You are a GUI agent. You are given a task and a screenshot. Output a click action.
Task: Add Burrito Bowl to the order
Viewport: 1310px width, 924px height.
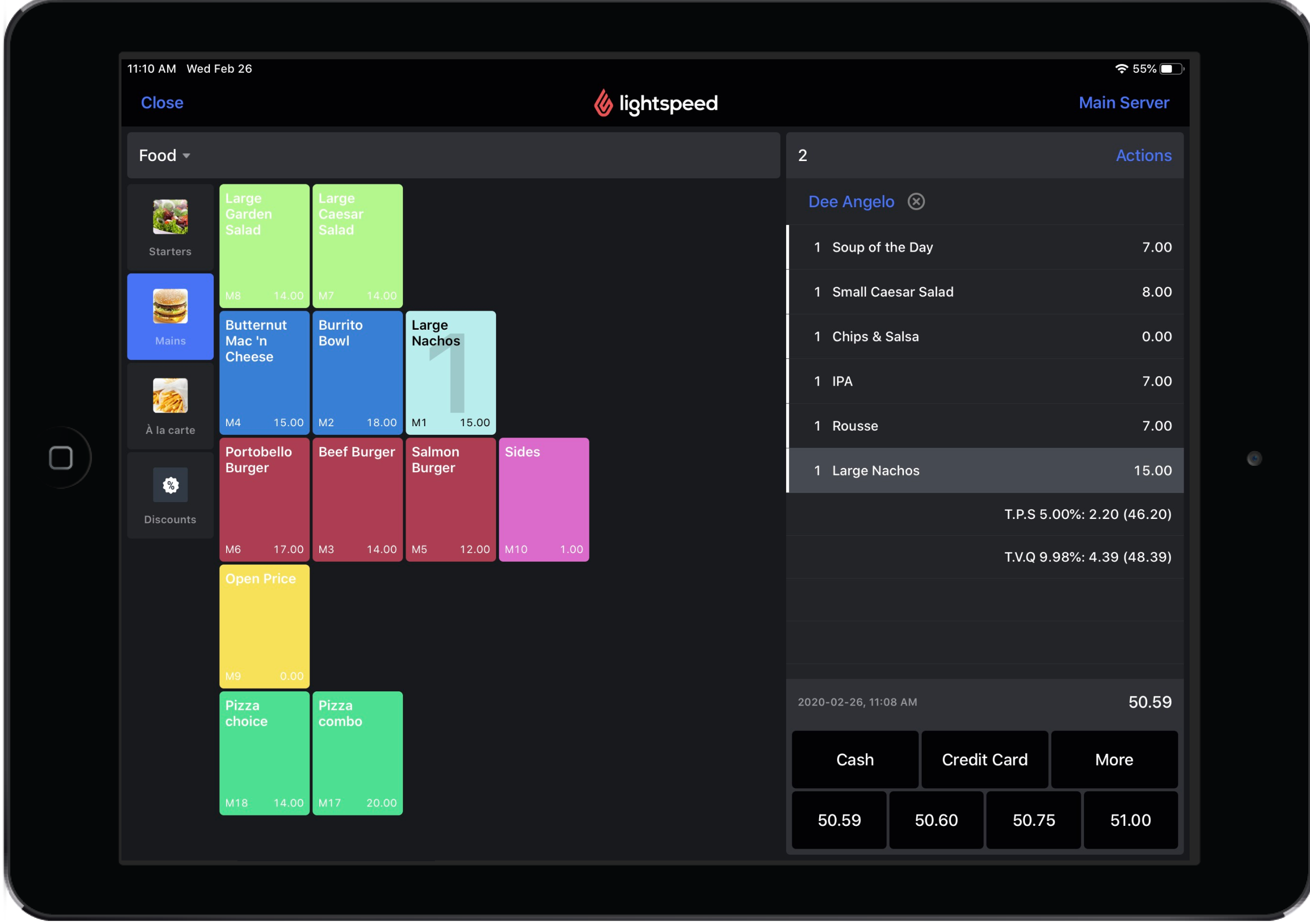pos(358,373)
